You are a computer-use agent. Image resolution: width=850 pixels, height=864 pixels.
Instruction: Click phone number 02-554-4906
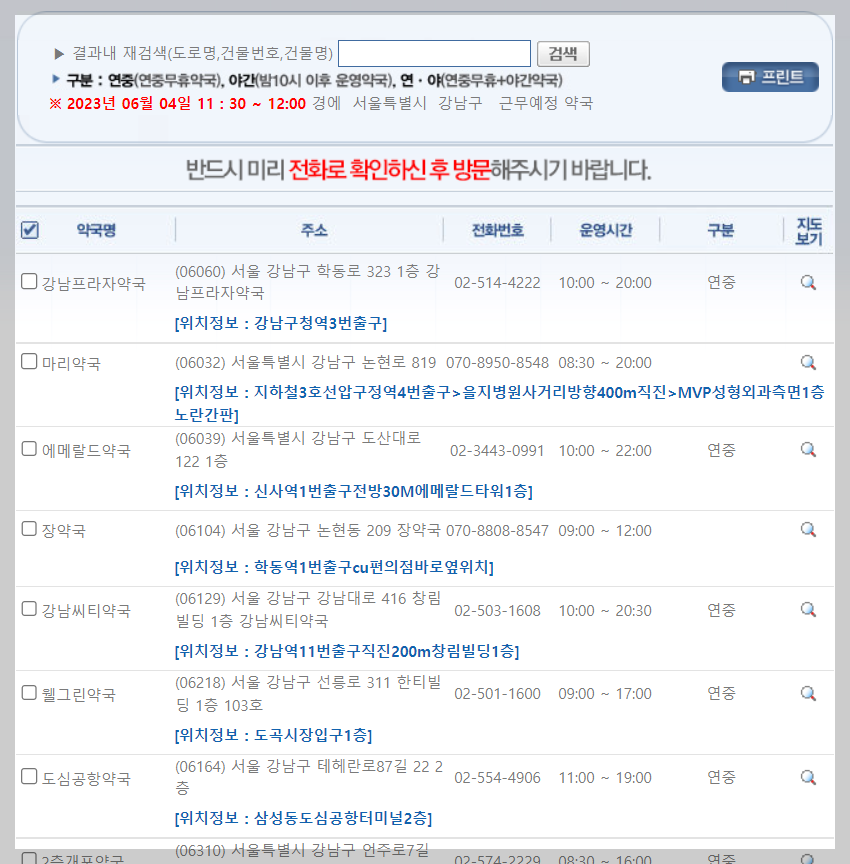click(x=497, y=777)
